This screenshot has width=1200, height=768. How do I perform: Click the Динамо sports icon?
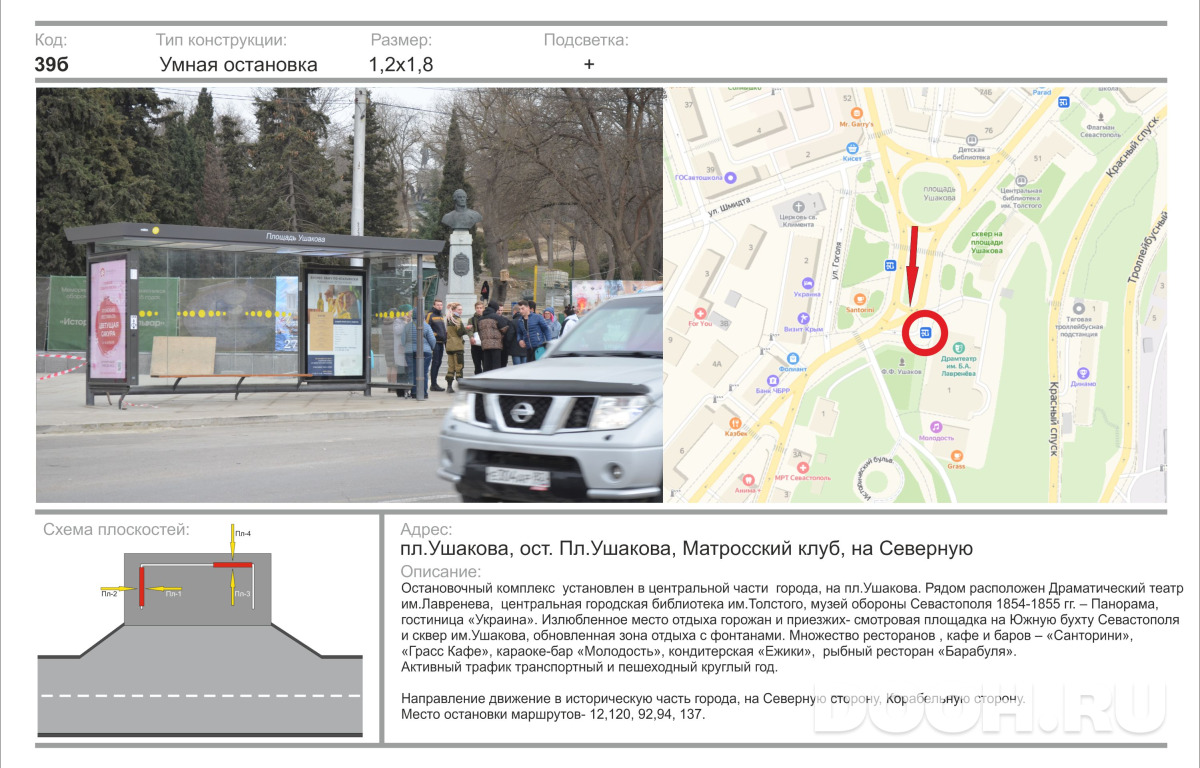click(x=1083, y=373)
